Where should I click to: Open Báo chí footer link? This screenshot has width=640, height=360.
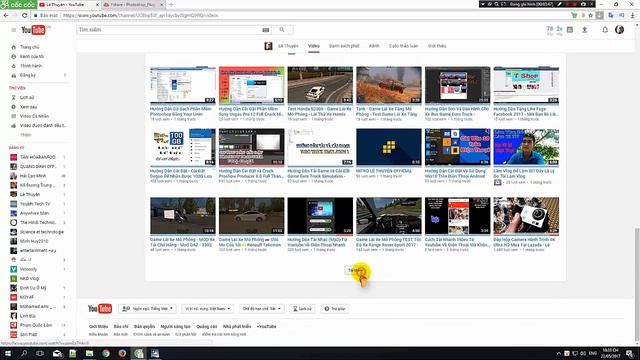pyautogui.click(x=121, y=327)
